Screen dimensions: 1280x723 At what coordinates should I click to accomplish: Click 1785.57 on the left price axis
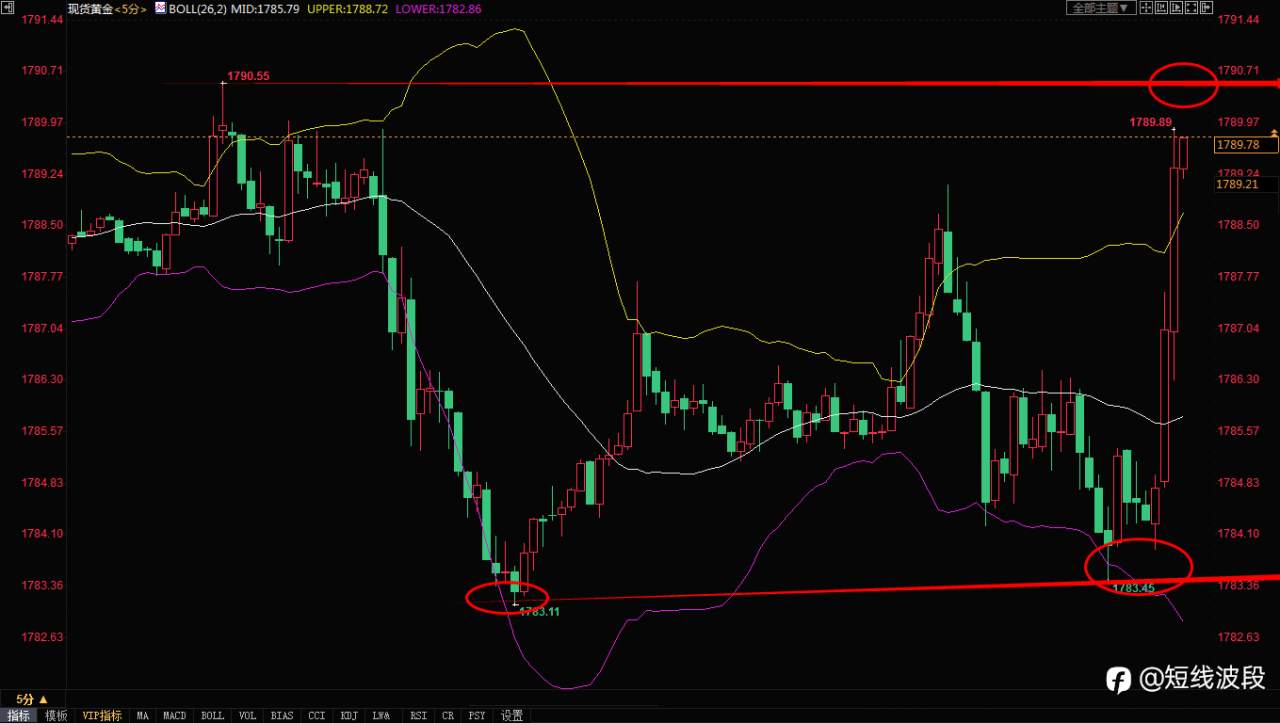click(43, 431)
